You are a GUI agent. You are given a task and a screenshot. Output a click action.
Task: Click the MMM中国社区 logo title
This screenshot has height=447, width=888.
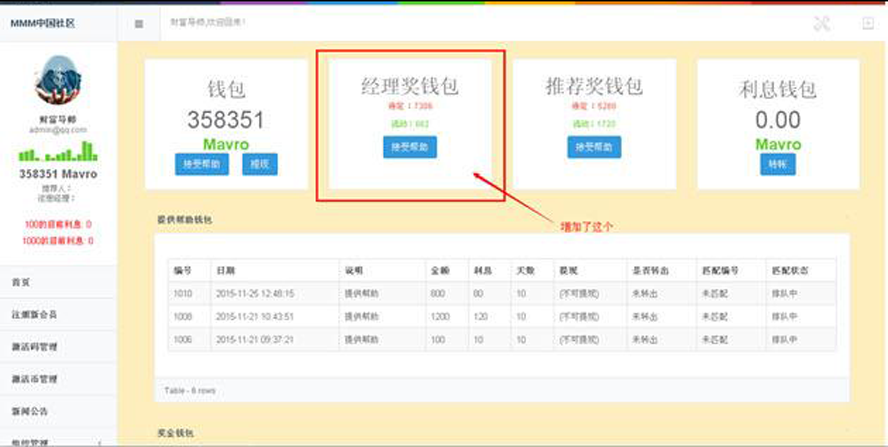[x=42, y=23]
